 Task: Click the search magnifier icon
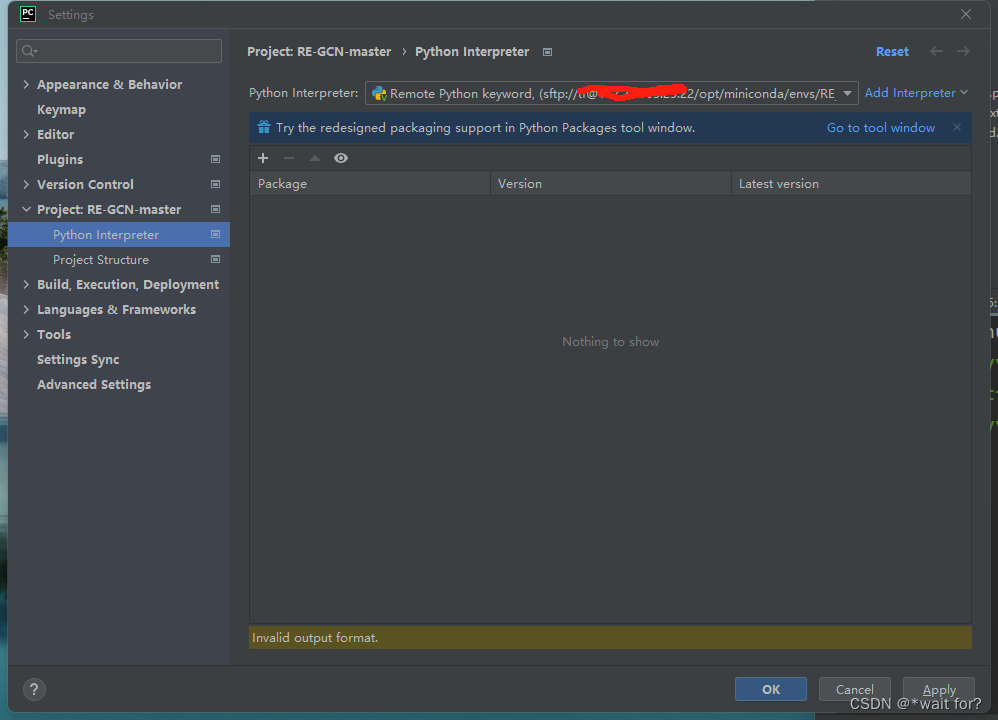[29, 51]
